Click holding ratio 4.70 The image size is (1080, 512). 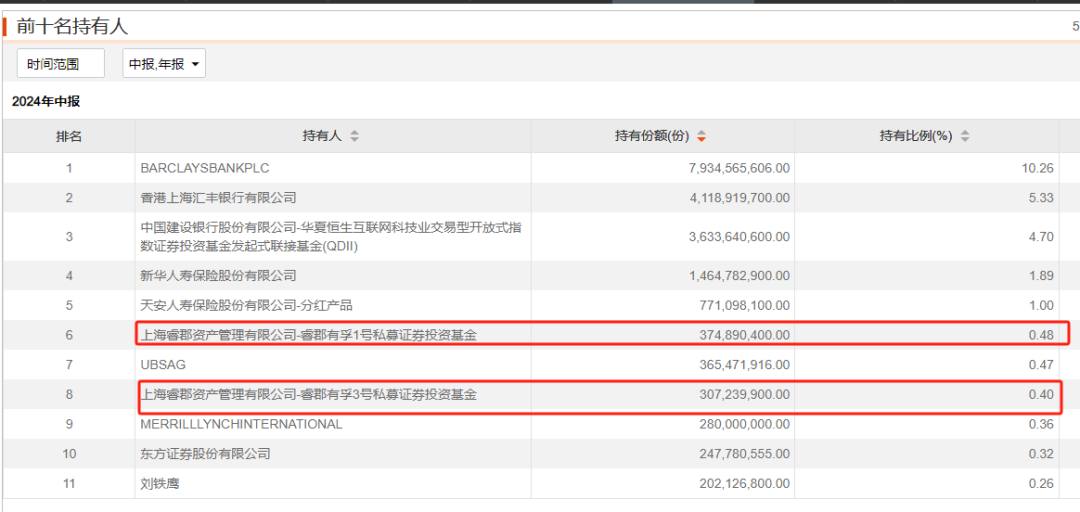[1041, 236]
